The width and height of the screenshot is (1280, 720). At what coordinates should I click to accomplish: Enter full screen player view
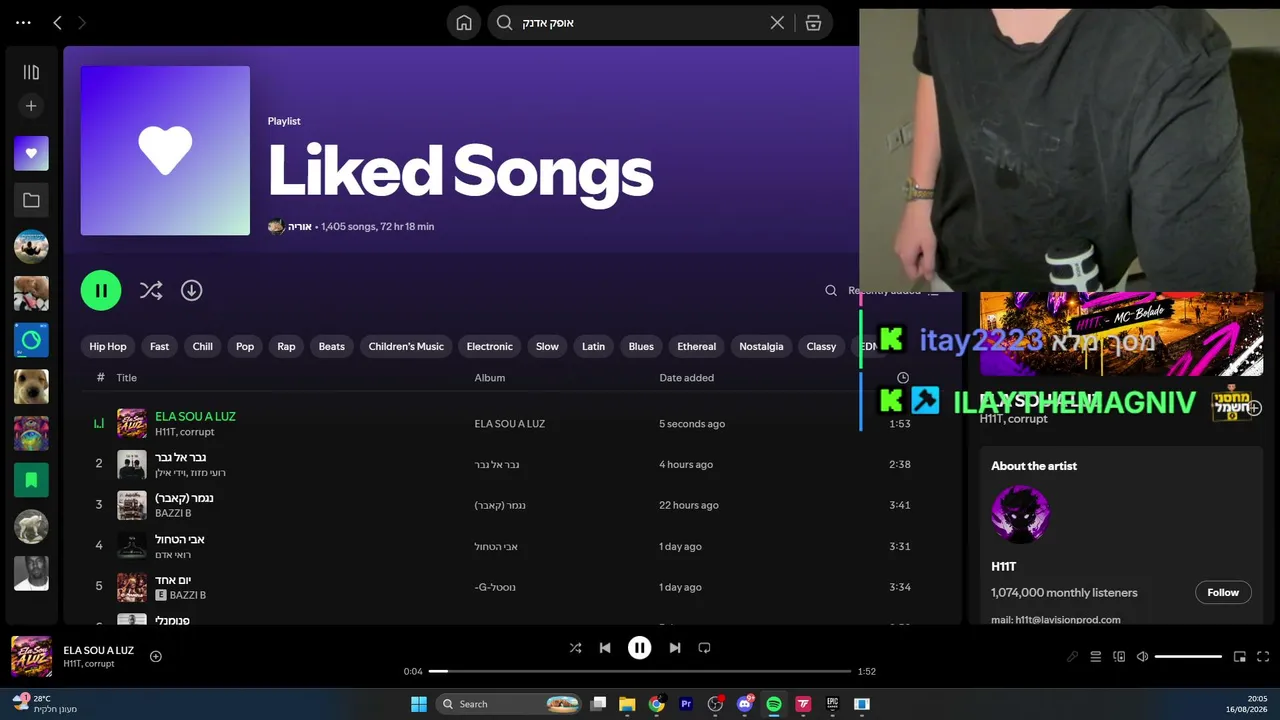tap(1263, 657)
